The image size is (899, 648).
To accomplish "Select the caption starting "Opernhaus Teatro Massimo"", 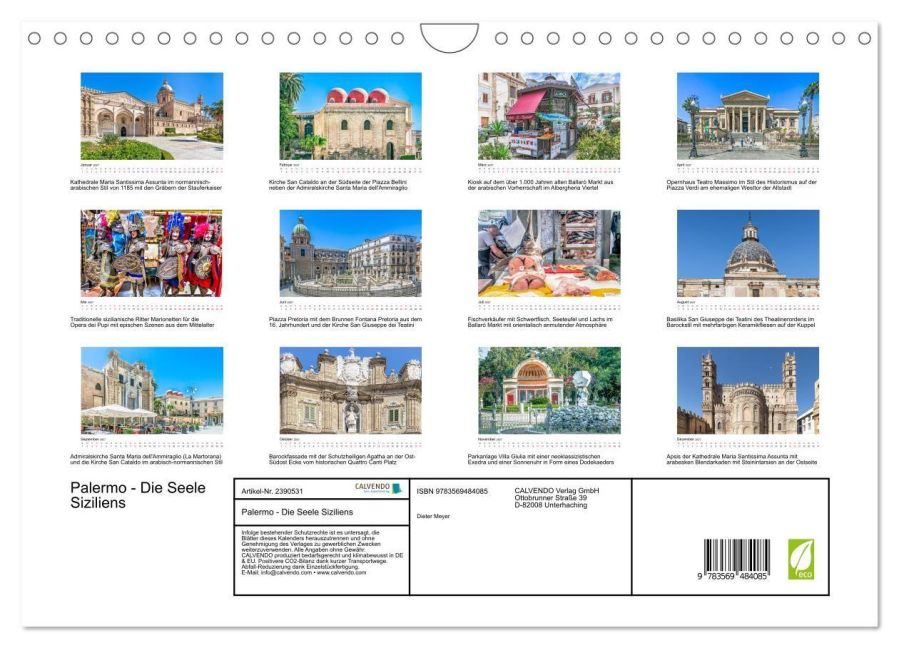I will click(x=742, y=185).
